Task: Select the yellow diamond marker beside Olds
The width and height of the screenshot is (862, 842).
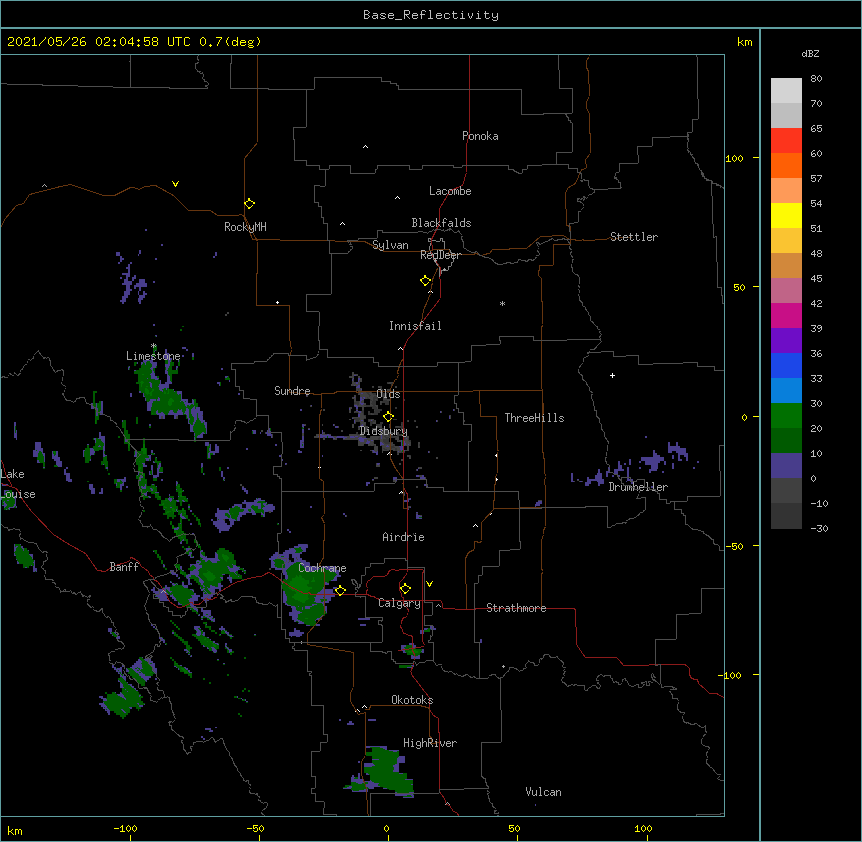Action: pyautogui.click(x=389, y=417)
